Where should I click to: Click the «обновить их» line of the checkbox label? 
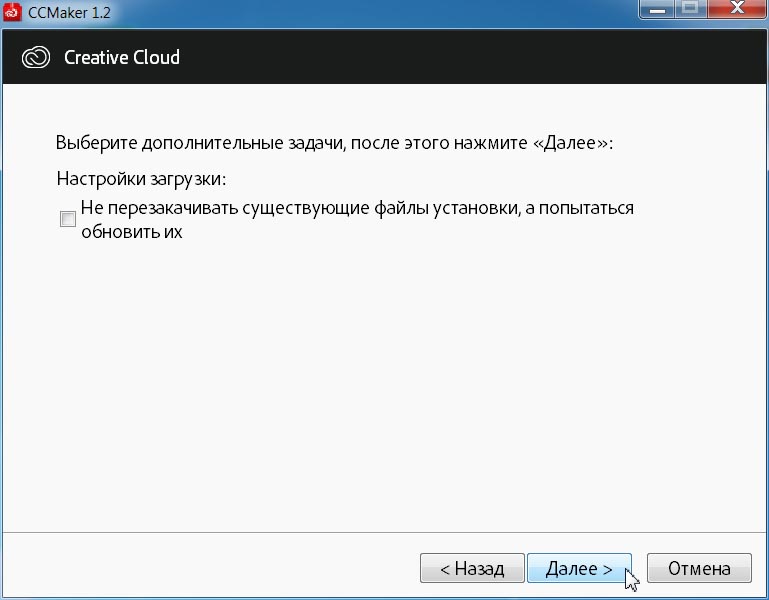tap(130, 232)
